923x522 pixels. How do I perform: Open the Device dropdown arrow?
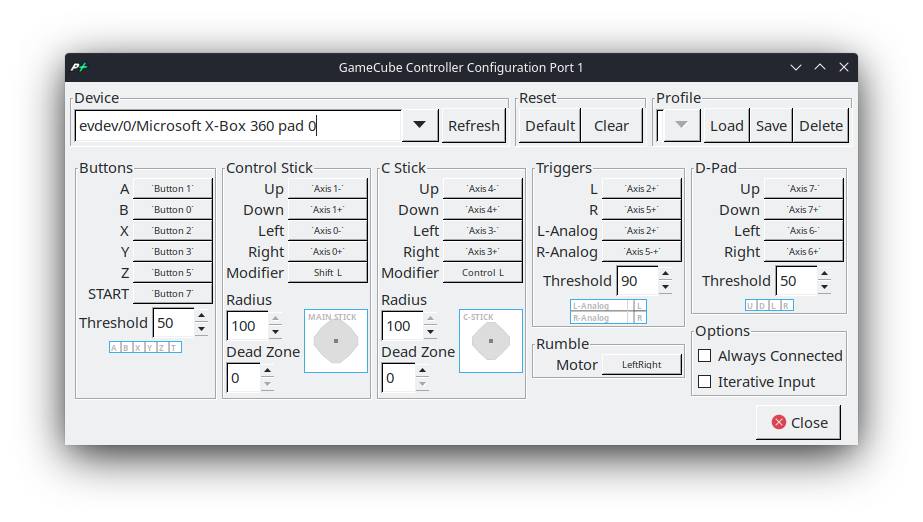pos(420,125)
